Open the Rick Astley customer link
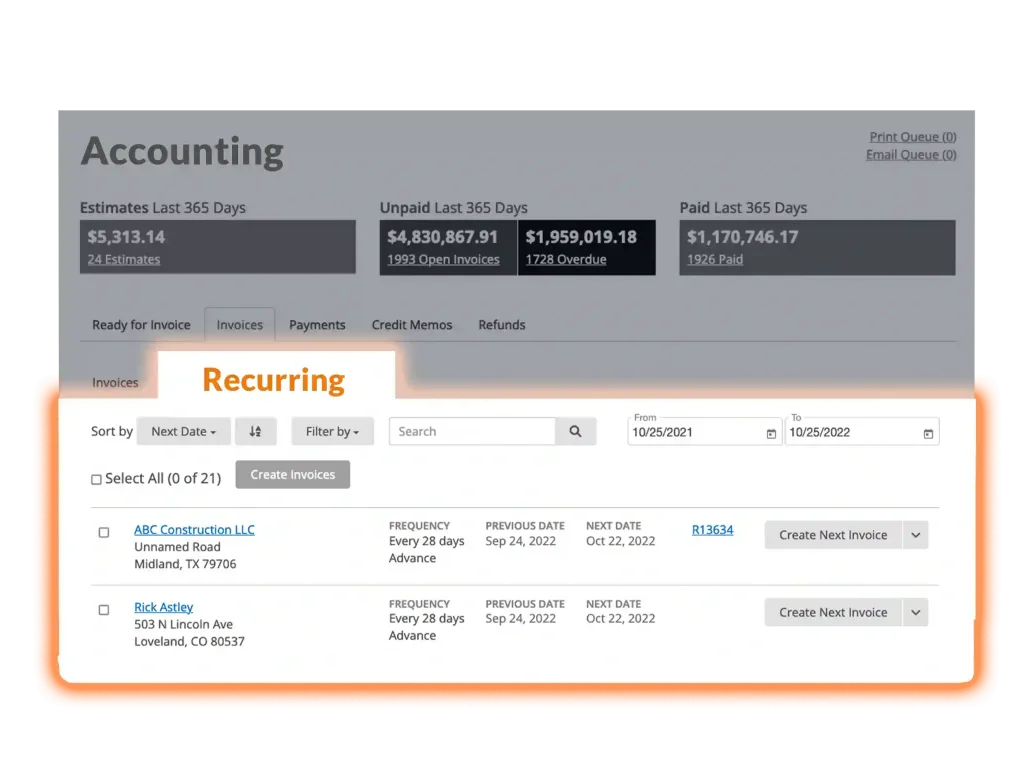 [x=164, y=607]
